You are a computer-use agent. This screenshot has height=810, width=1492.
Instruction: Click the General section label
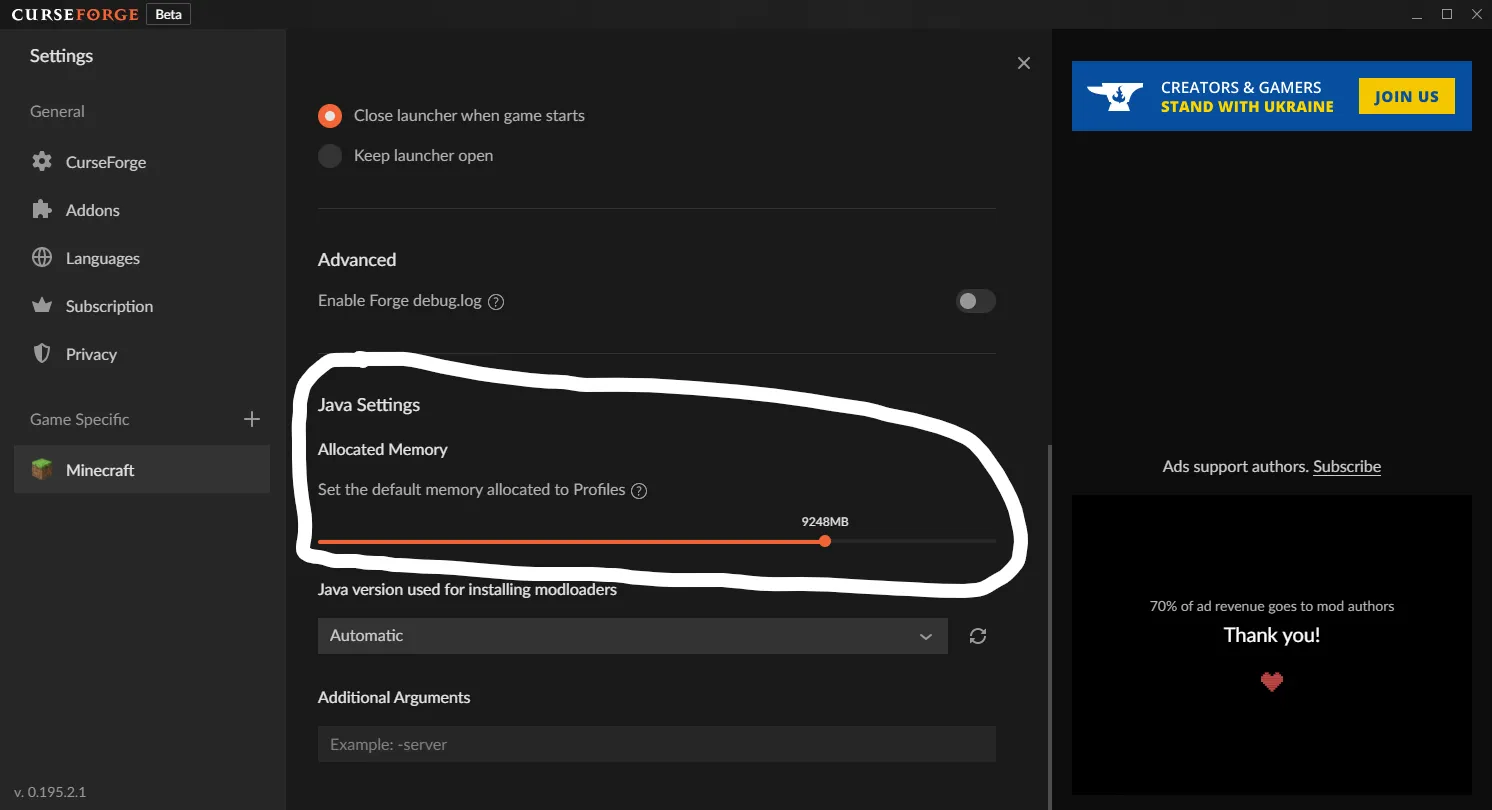[57, 112]
